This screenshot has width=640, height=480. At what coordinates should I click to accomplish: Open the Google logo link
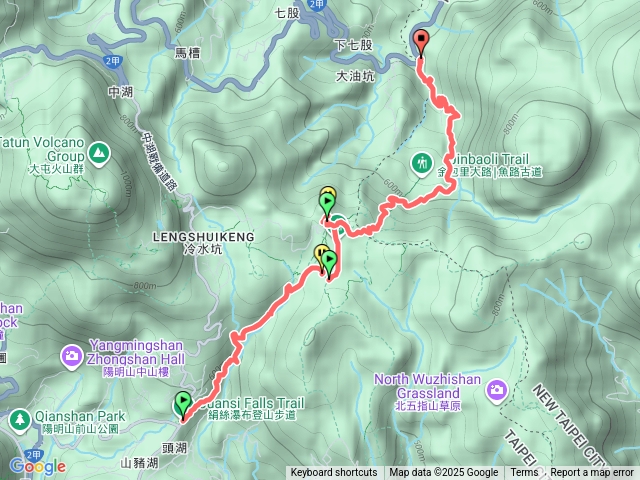[38, 466]
